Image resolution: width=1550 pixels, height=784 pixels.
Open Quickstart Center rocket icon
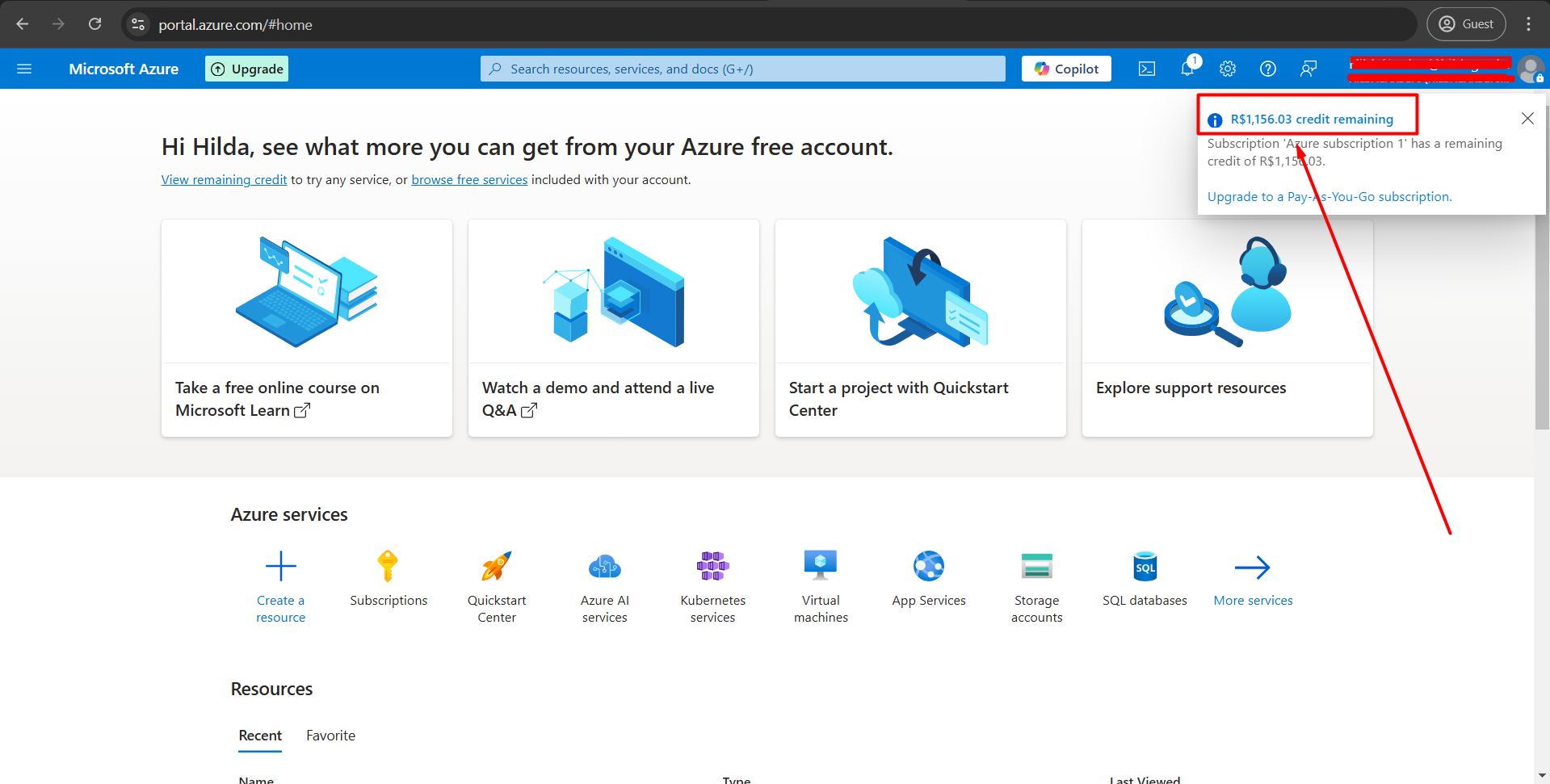pos(497,566)
